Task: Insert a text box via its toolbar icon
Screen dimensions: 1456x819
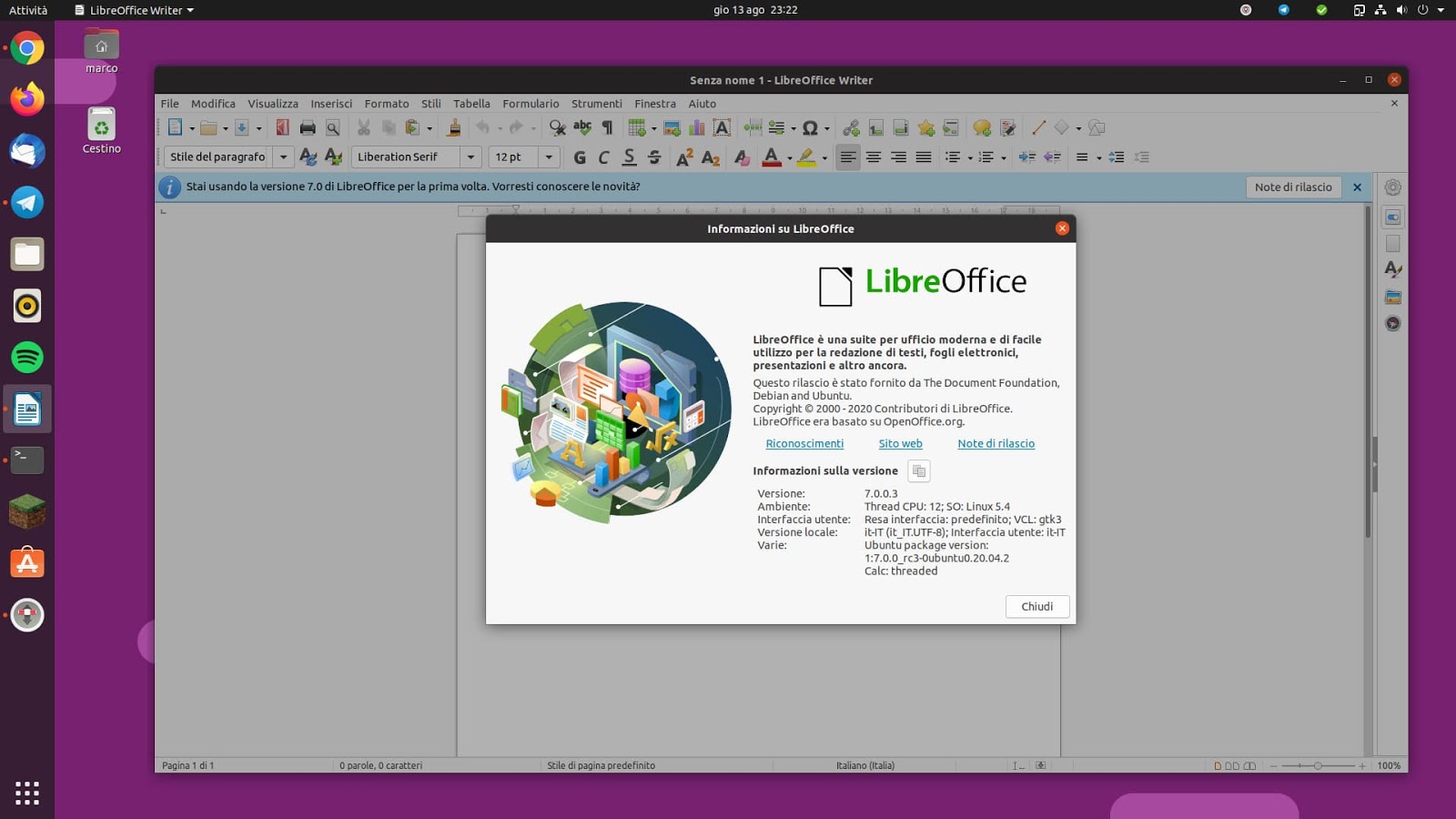Action: [x=721, y=127]
